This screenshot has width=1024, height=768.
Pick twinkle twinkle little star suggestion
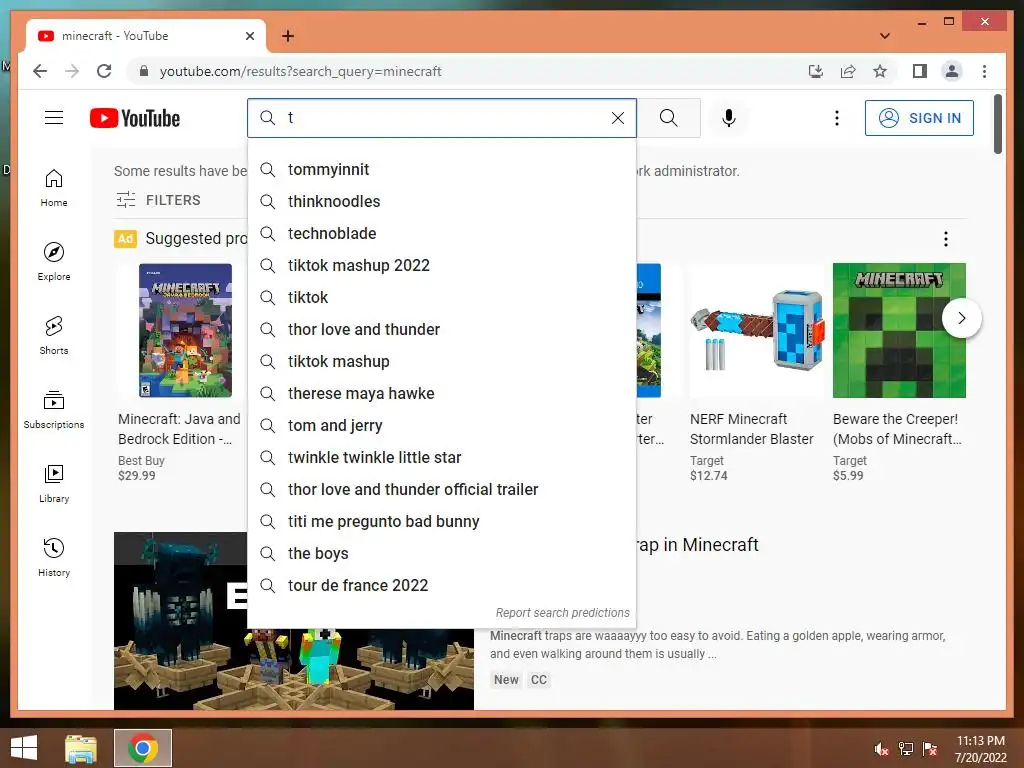(x=442, y=458)
